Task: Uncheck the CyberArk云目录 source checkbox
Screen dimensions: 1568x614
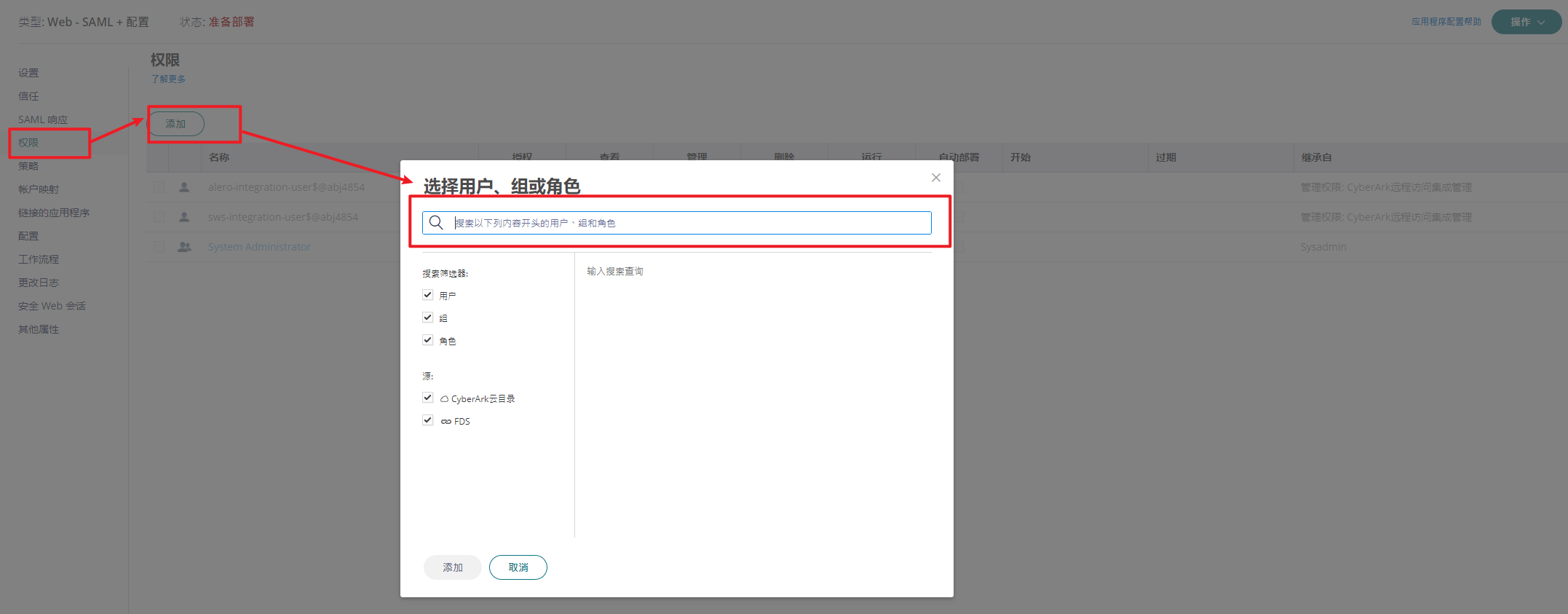Action: 428,398
